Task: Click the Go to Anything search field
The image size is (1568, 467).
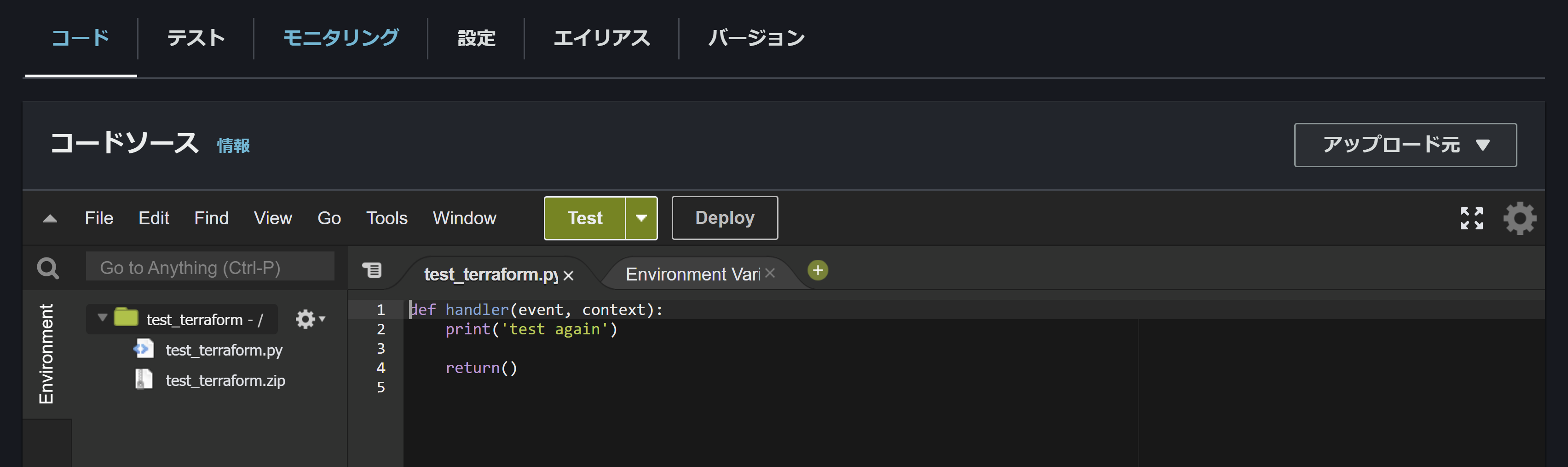Action: pos(210,266)
